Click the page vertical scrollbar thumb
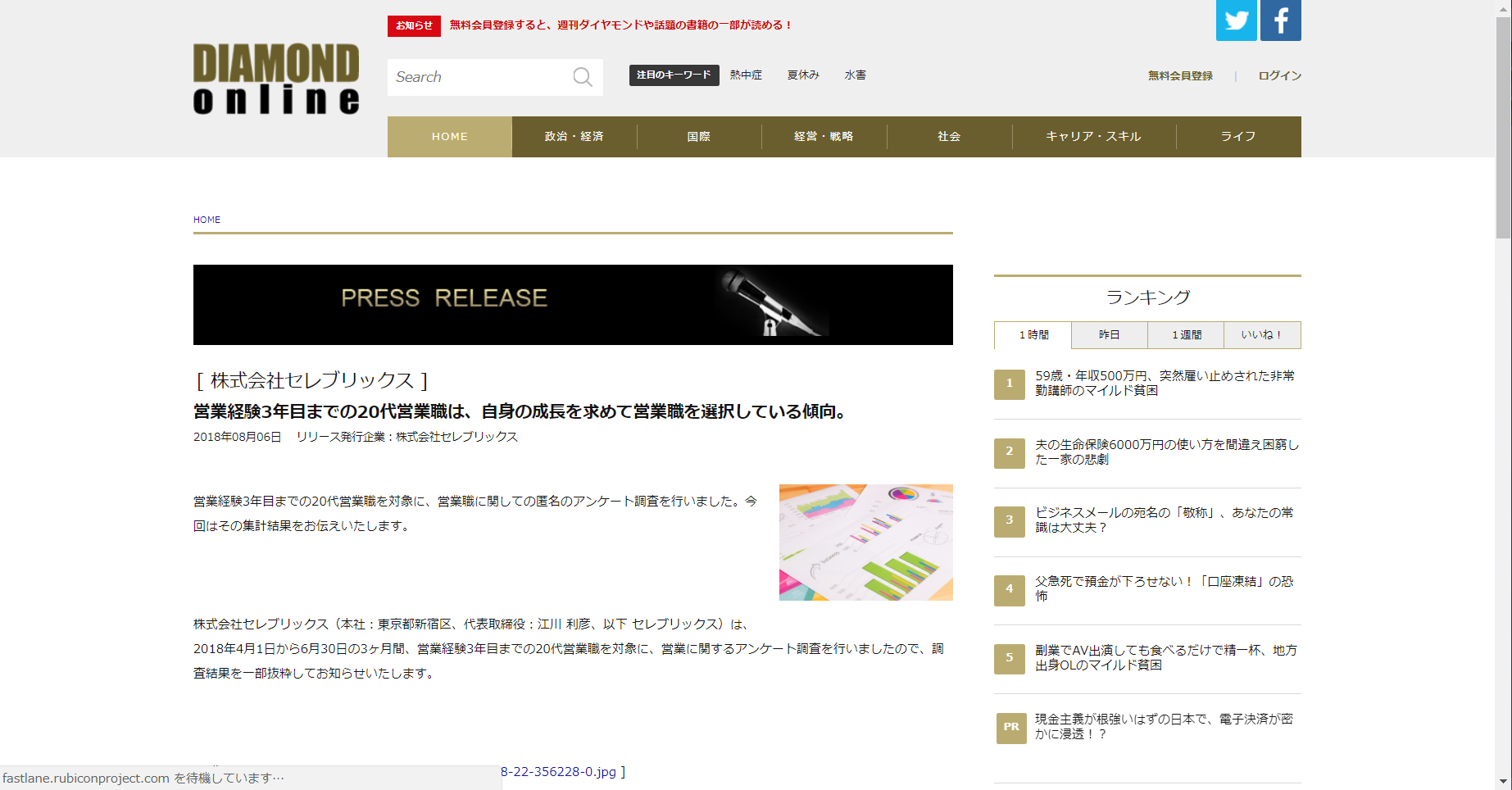This screenshot has width=1512, height=790. tap(1504, 127)
